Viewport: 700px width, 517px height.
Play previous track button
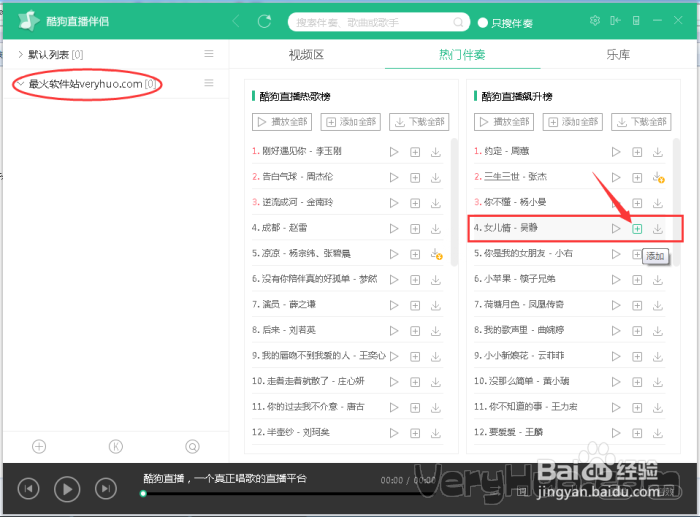[28, 489]
